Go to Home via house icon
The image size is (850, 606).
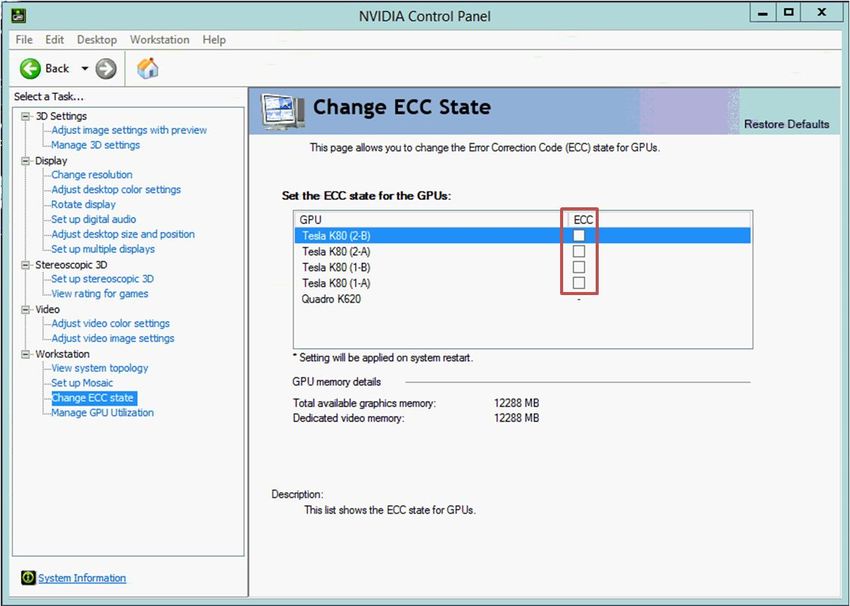147,68
